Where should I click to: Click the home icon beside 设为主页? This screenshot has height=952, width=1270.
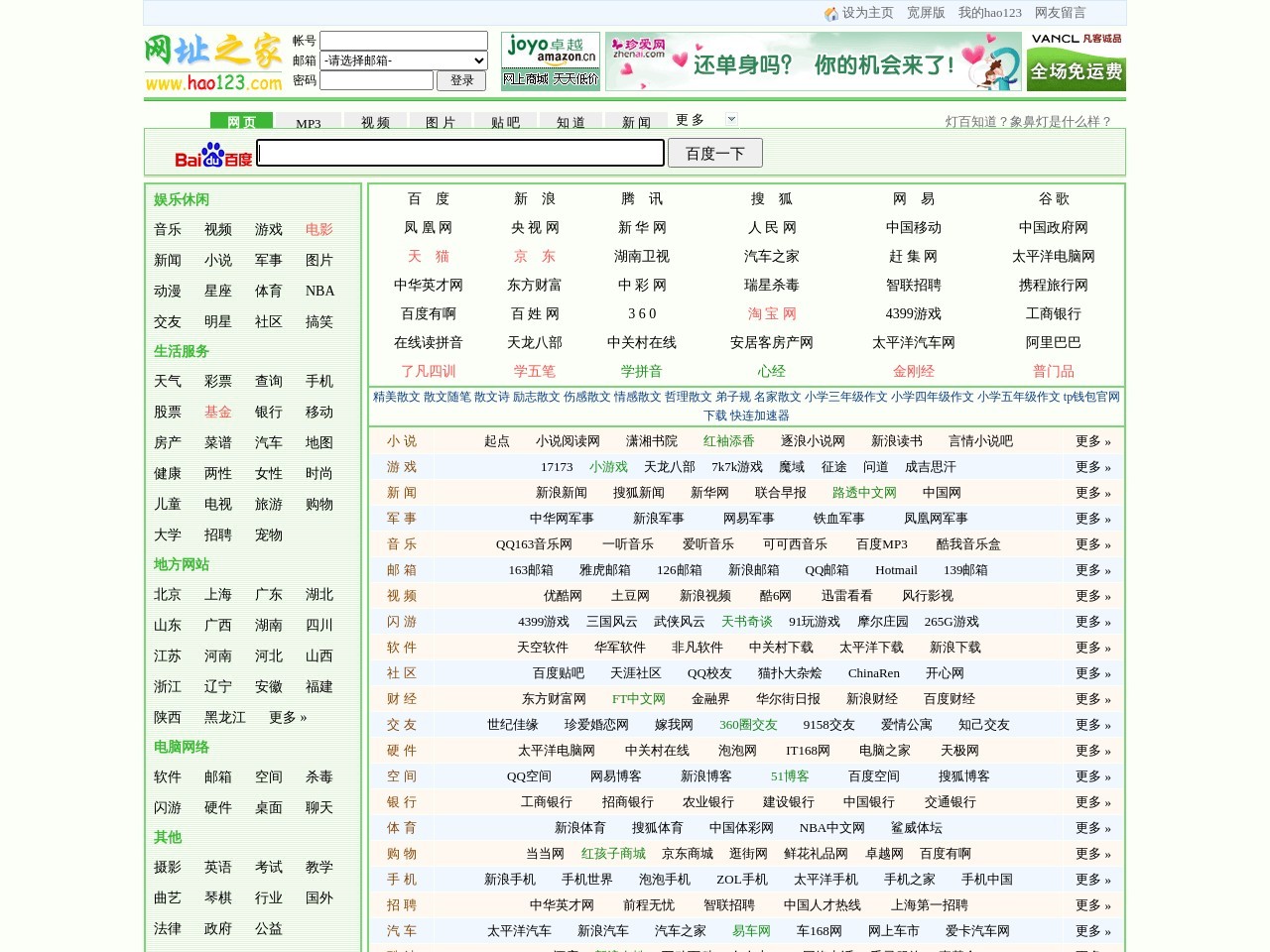[x=831, y=14]
